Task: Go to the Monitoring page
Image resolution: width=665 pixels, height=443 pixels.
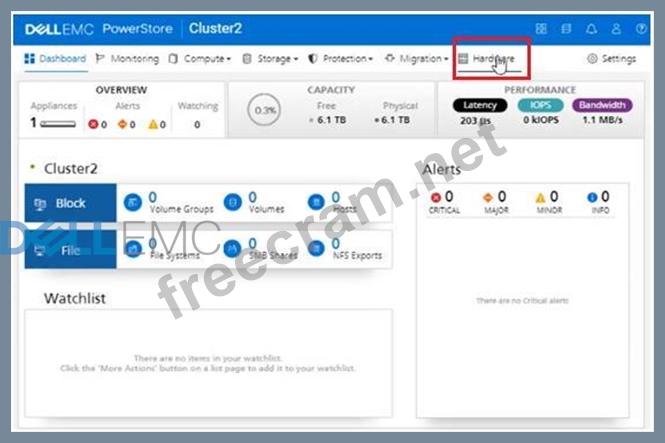Action: [x=128, y=59]
